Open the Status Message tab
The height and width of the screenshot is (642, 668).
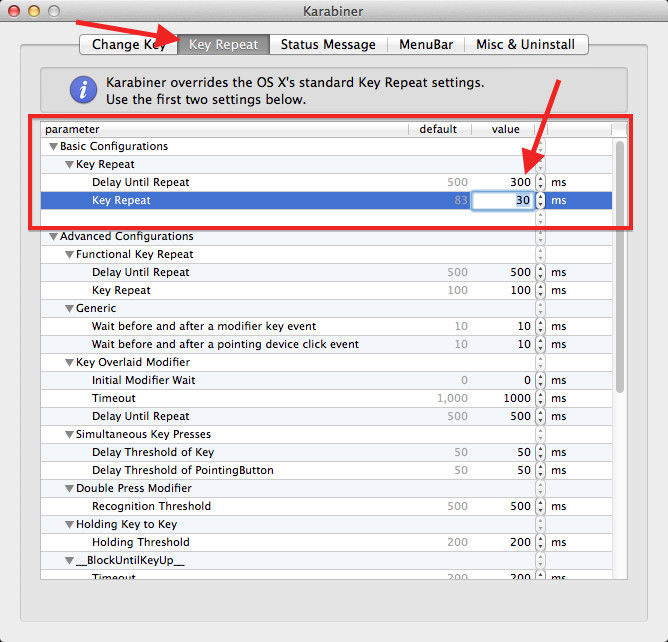click(328, 44)
